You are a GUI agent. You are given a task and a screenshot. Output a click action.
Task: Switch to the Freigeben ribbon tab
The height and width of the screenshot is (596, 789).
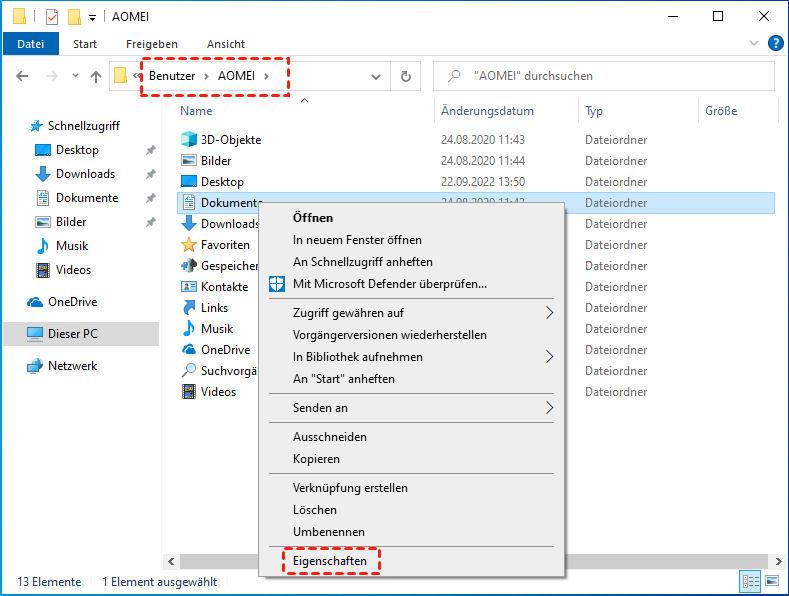[151, 44]
